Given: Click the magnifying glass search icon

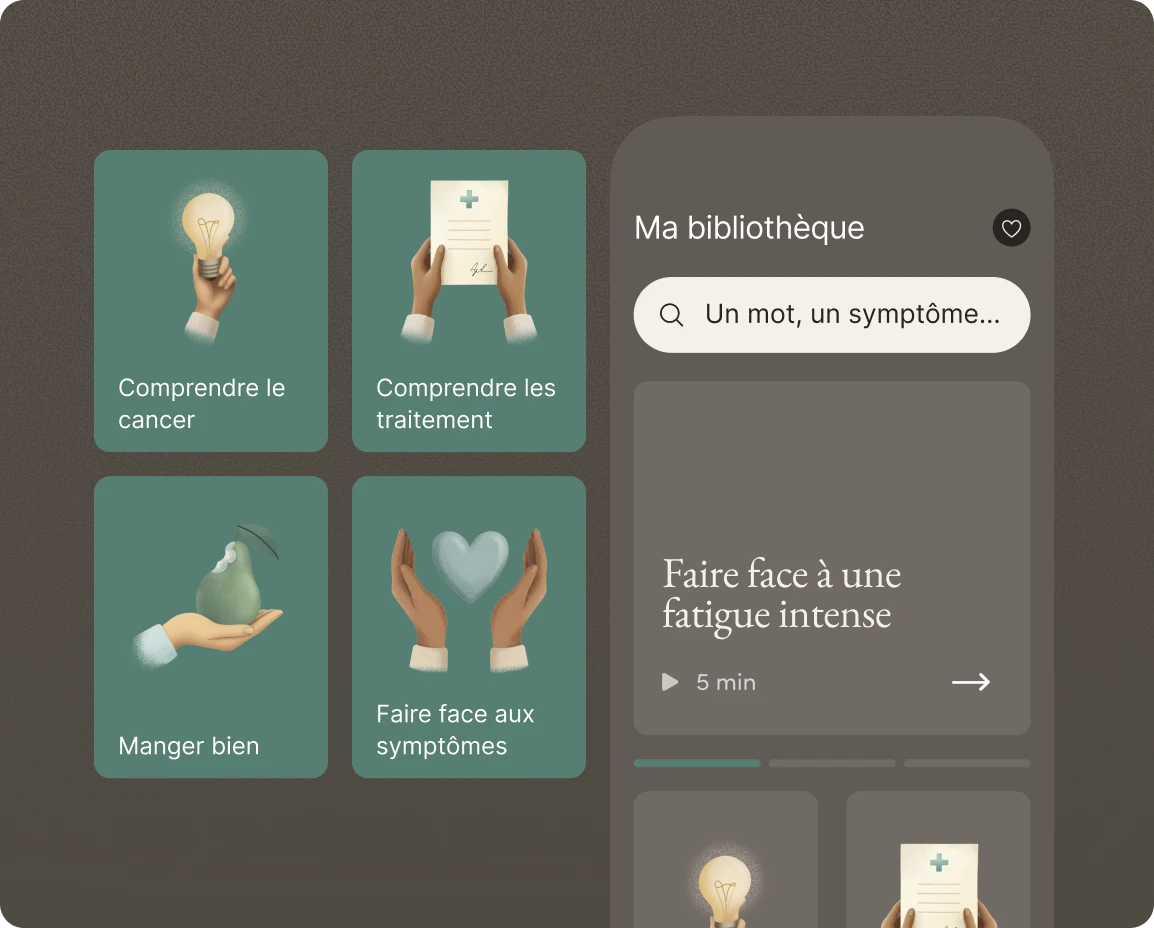Looking at the screenshot, I should pyautogui.click(x=671, y=315).
